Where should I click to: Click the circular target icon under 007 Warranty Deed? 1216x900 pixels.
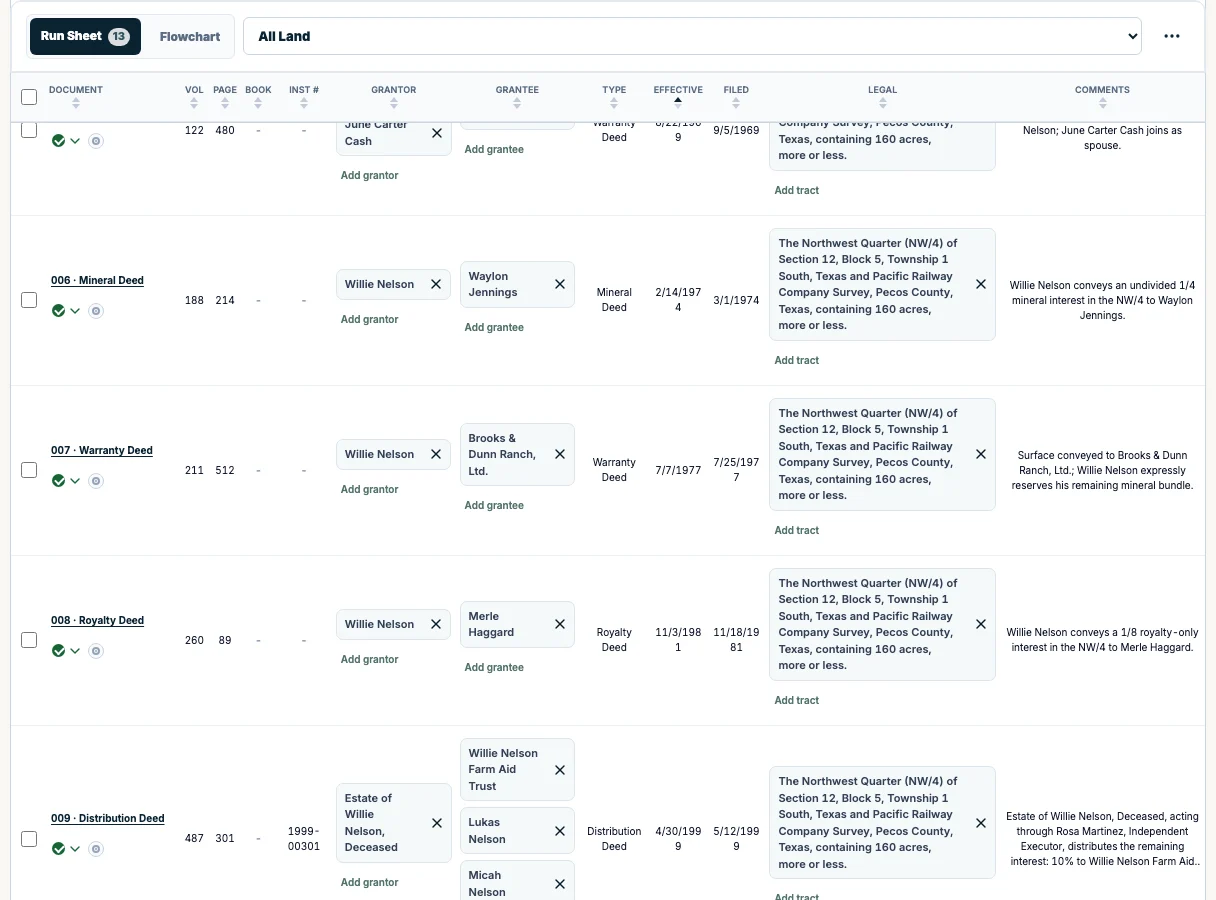pos(96,481)
